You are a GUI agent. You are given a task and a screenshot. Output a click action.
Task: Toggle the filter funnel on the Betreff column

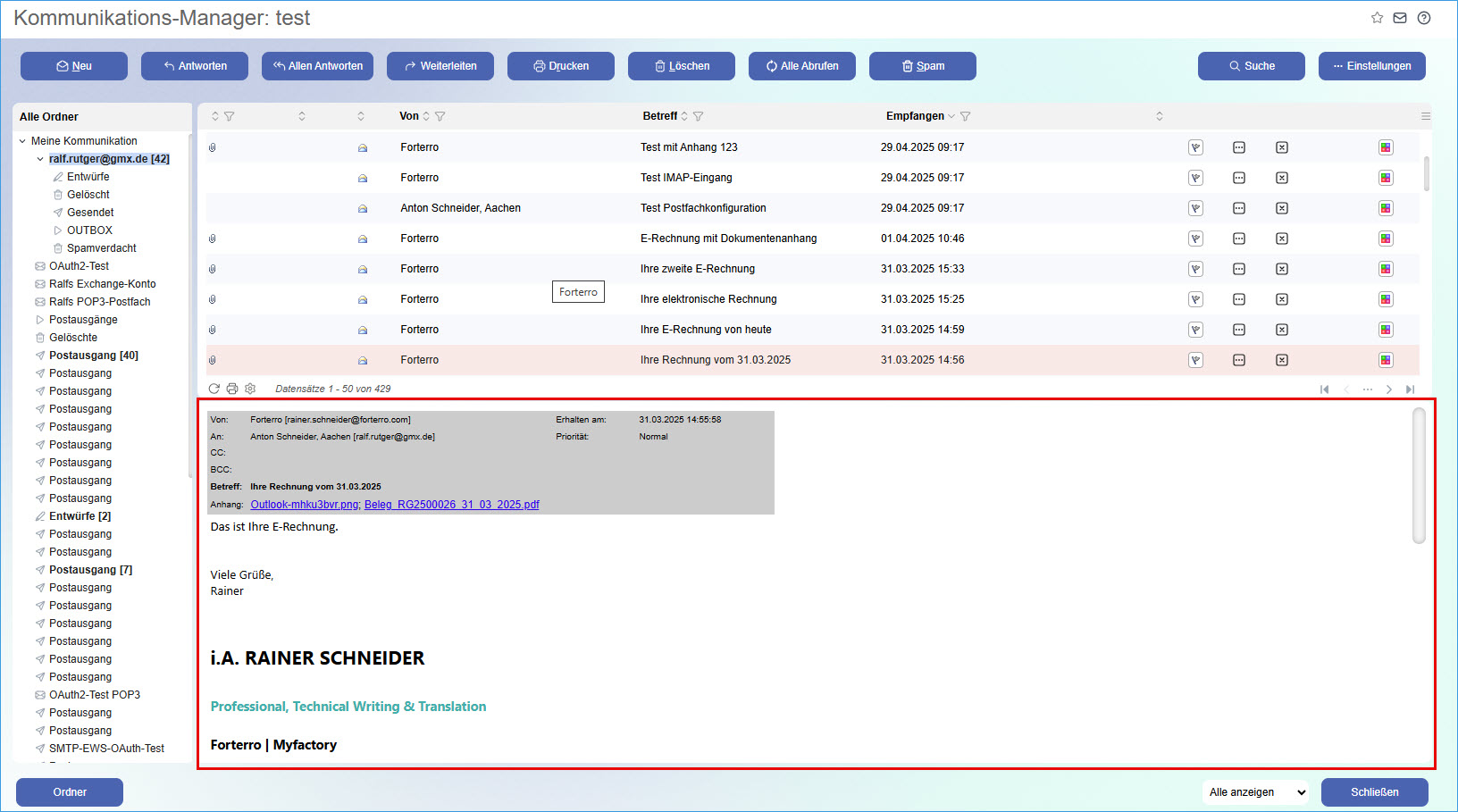[x=699, y=116]
